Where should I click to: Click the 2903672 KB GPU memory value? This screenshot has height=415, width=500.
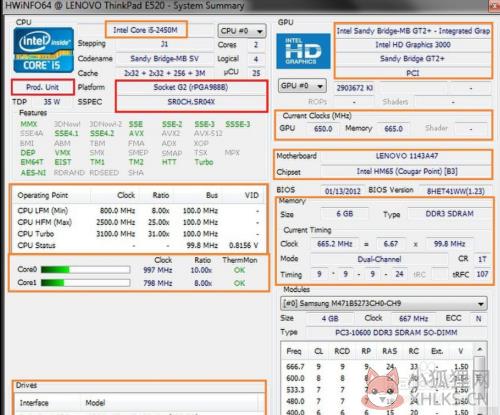pos(355,88)
